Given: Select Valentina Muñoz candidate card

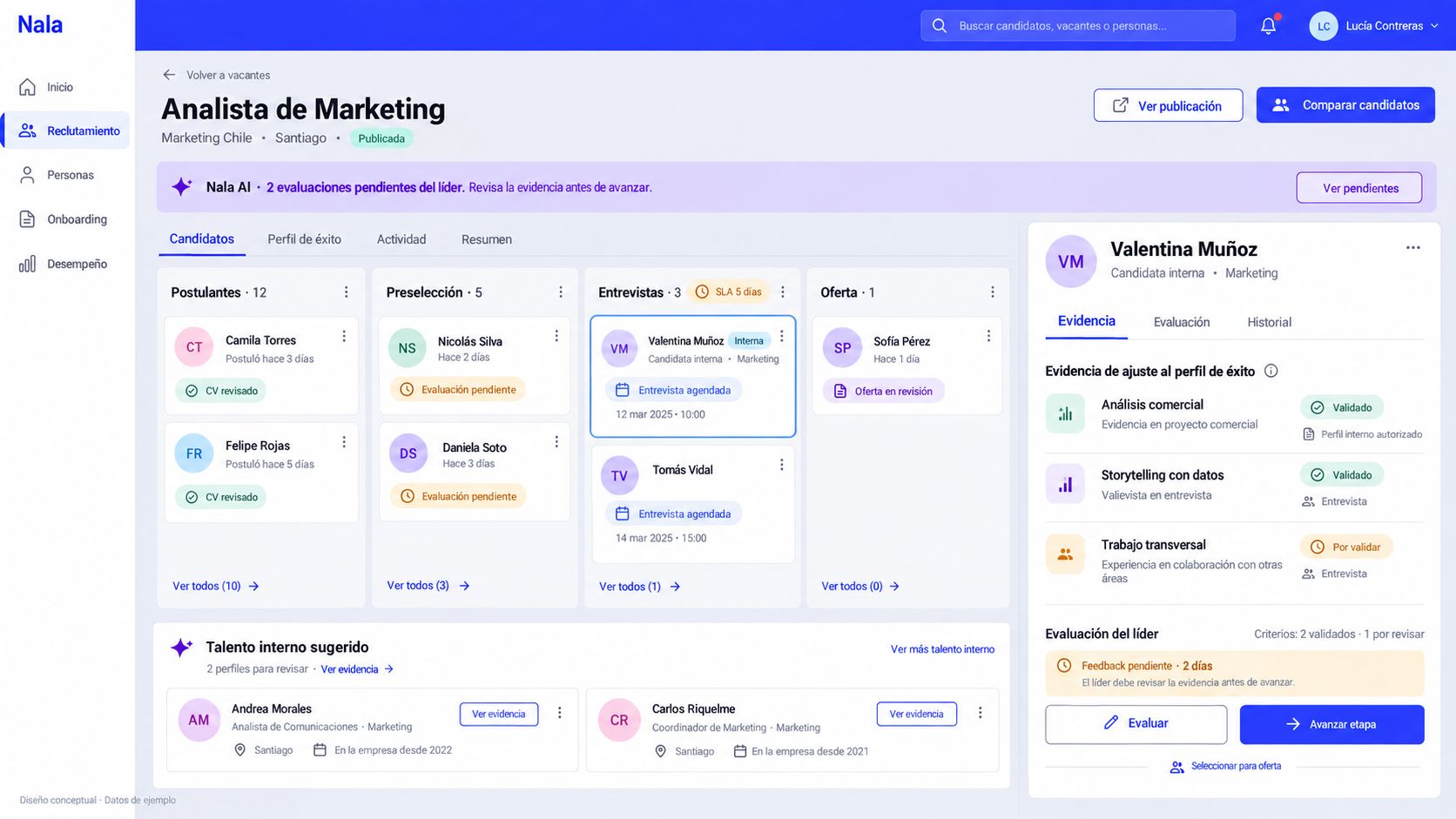Looking at the screenshot, I should [x=693, y=376].
